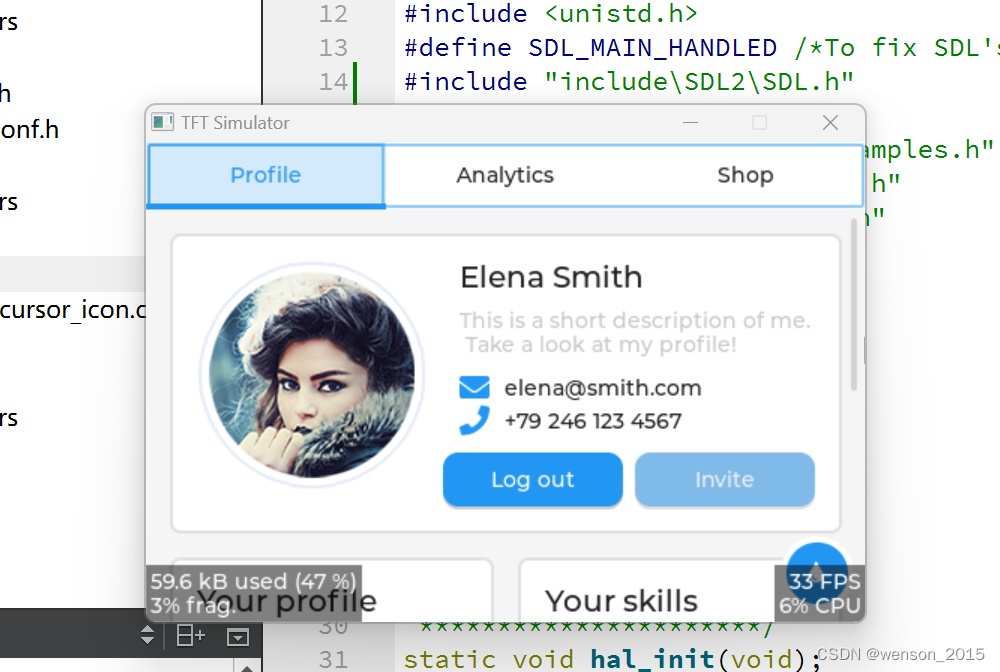Click the TFT Simulator title bar icon
This screenshot has height=672, width=1000.
[162, 122]
